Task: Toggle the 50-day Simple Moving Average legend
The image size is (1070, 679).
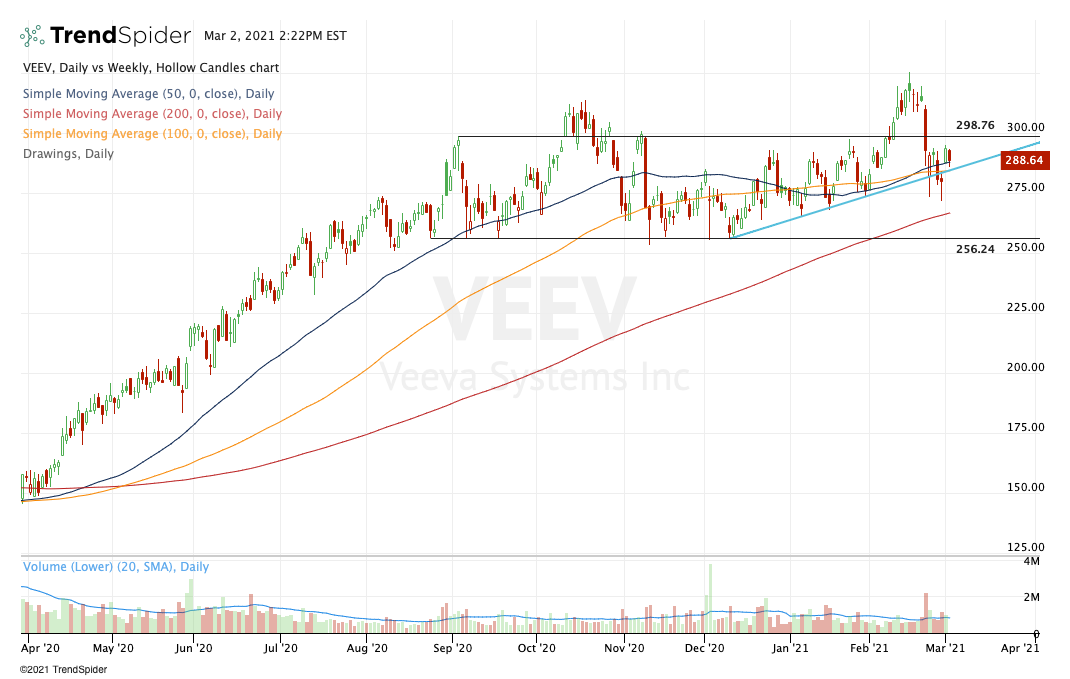Action: 149,94
